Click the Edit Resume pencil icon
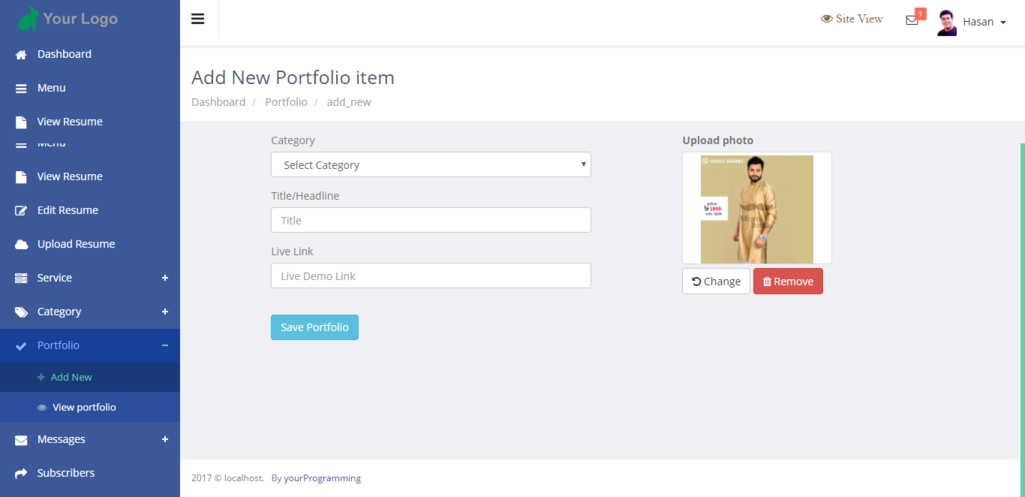This screenshot has height=497, width=1025. 21,211
